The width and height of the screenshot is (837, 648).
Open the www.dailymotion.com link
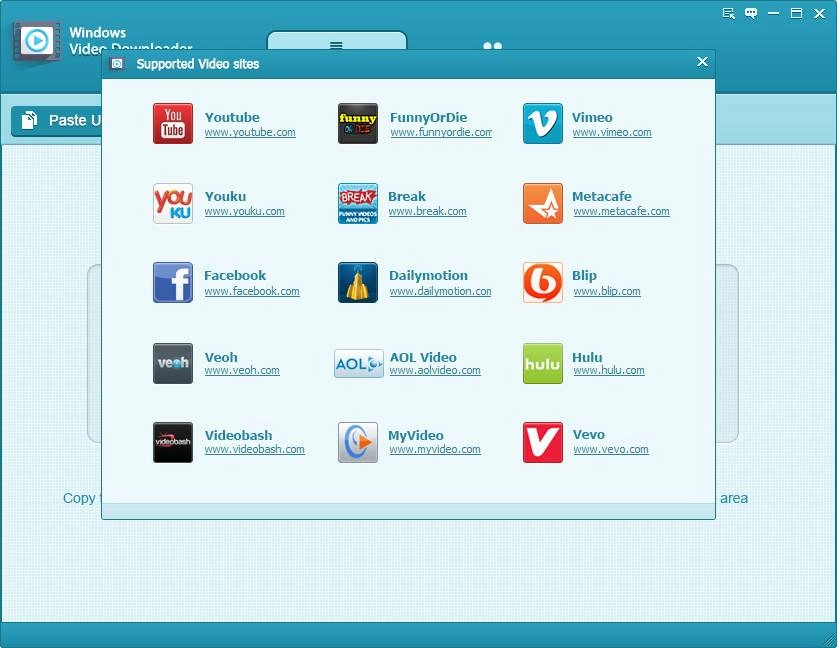440,291
